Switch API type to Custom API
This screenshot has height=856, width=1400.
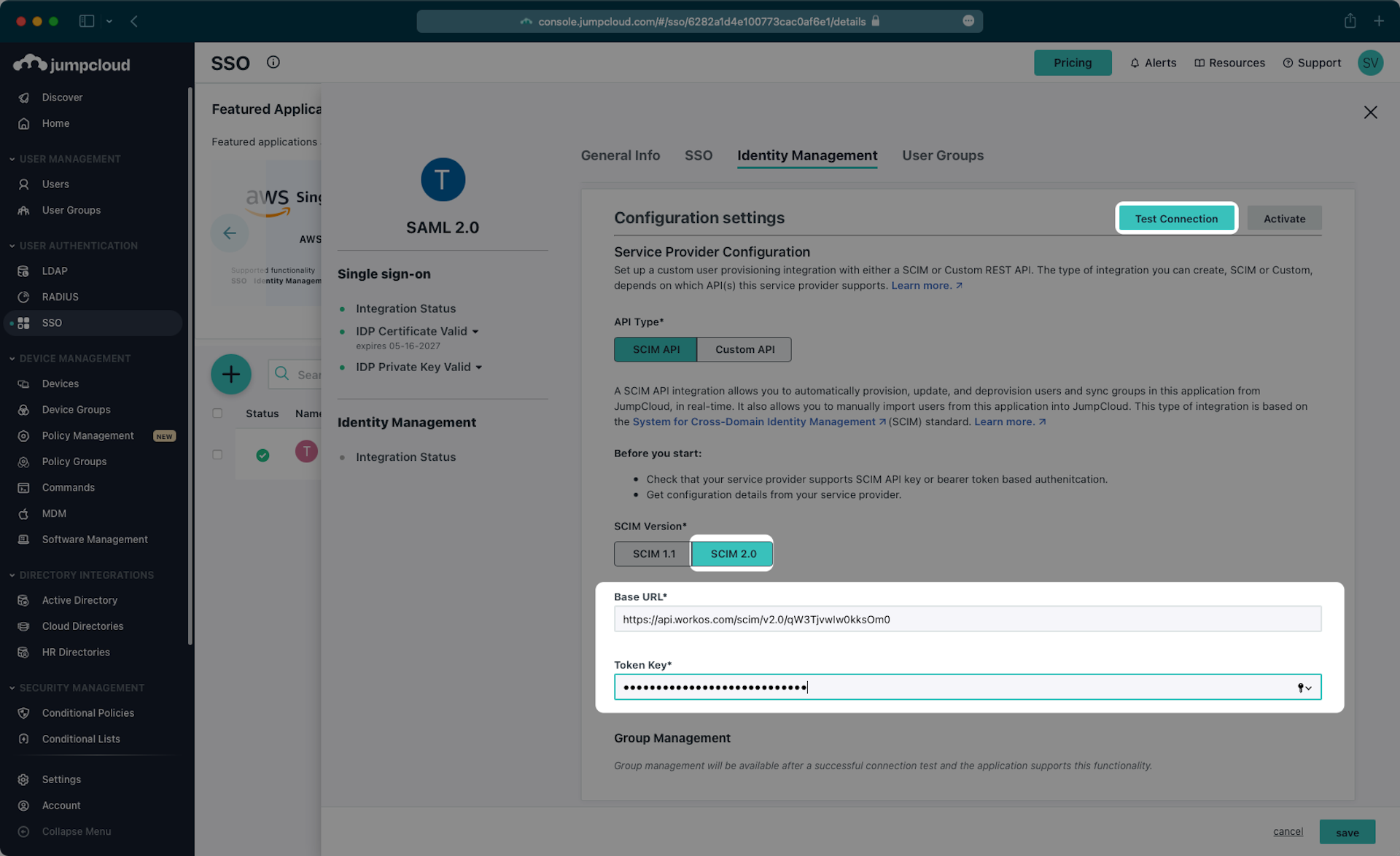tap(744, 349)
